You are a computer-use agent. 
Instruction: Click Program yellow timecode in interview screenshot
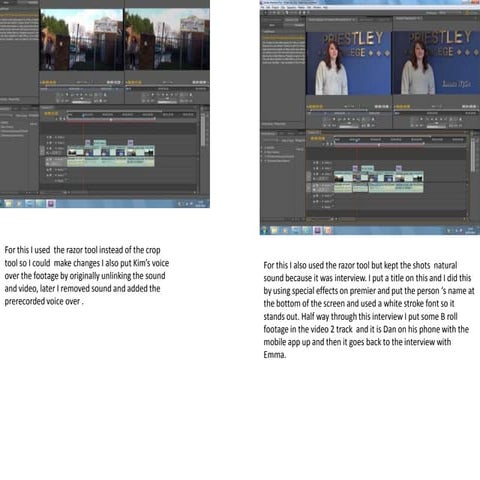403,106
